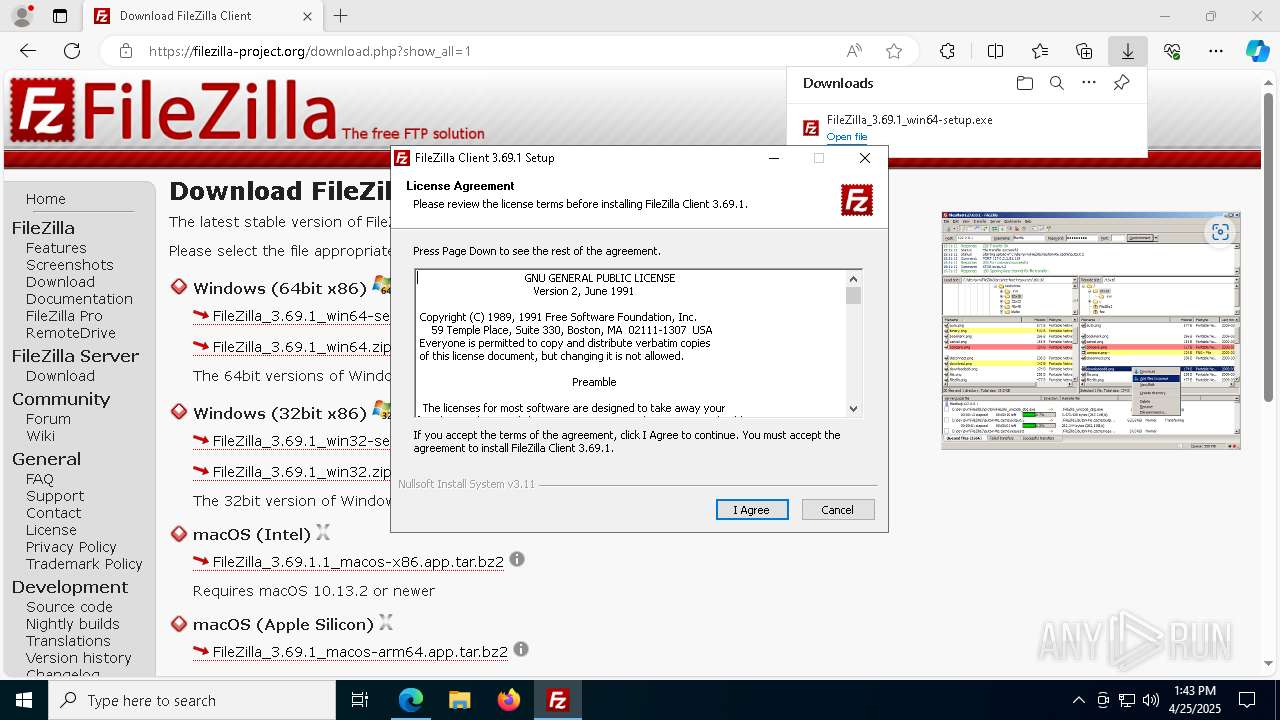Screen dimensions: 1280x720
Task: Open Firefox from taskbar
Action: coord(509,700)
